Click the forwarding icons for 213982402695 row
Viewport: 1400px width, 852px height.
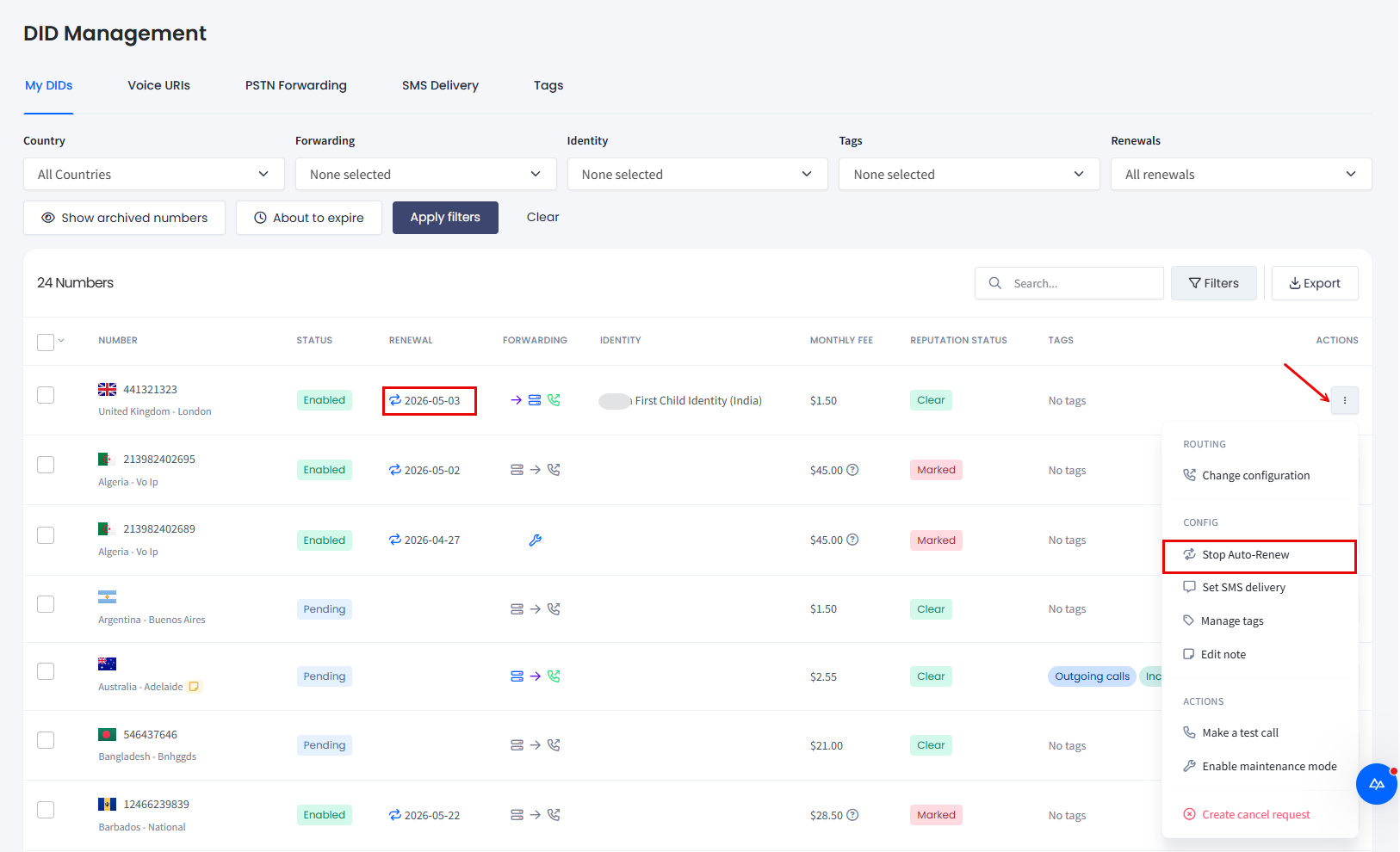click(535, 470)
